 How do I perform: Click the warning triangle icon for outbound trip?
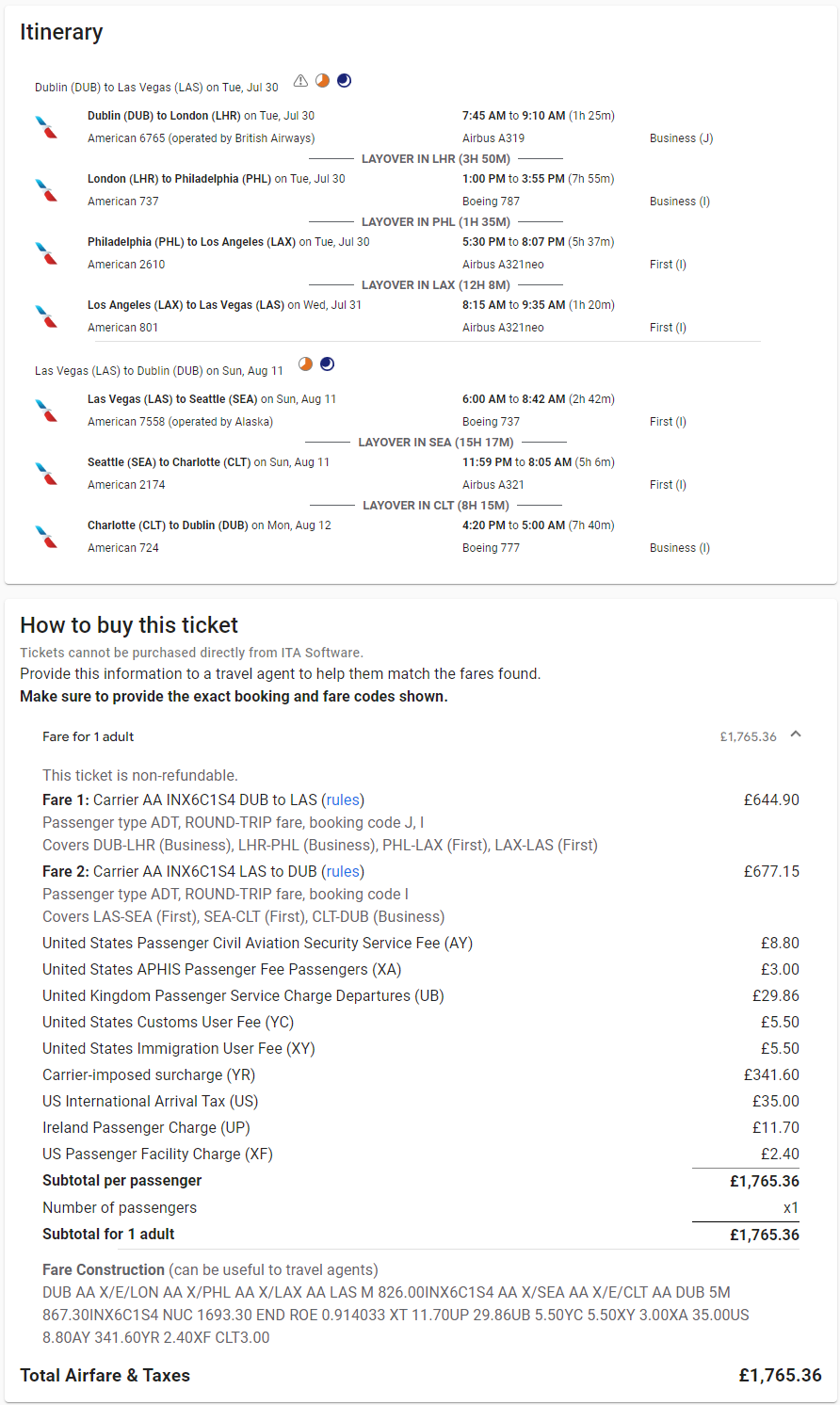[x=300, y=81]
